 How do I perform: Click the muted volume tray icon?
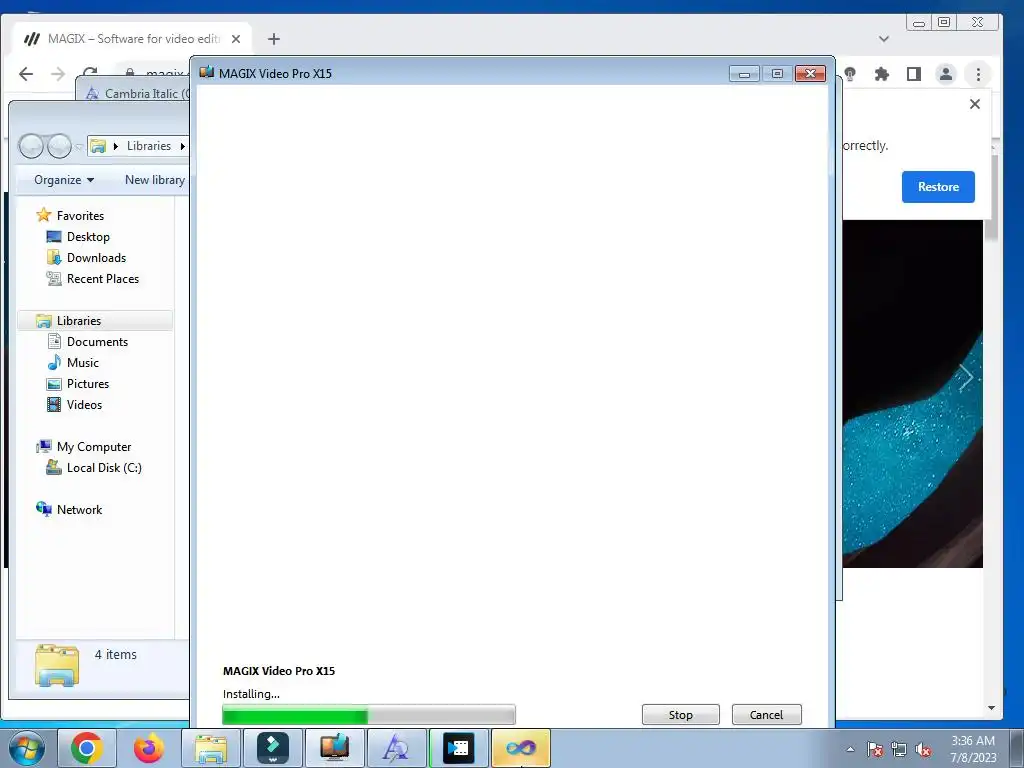point(923,749)
